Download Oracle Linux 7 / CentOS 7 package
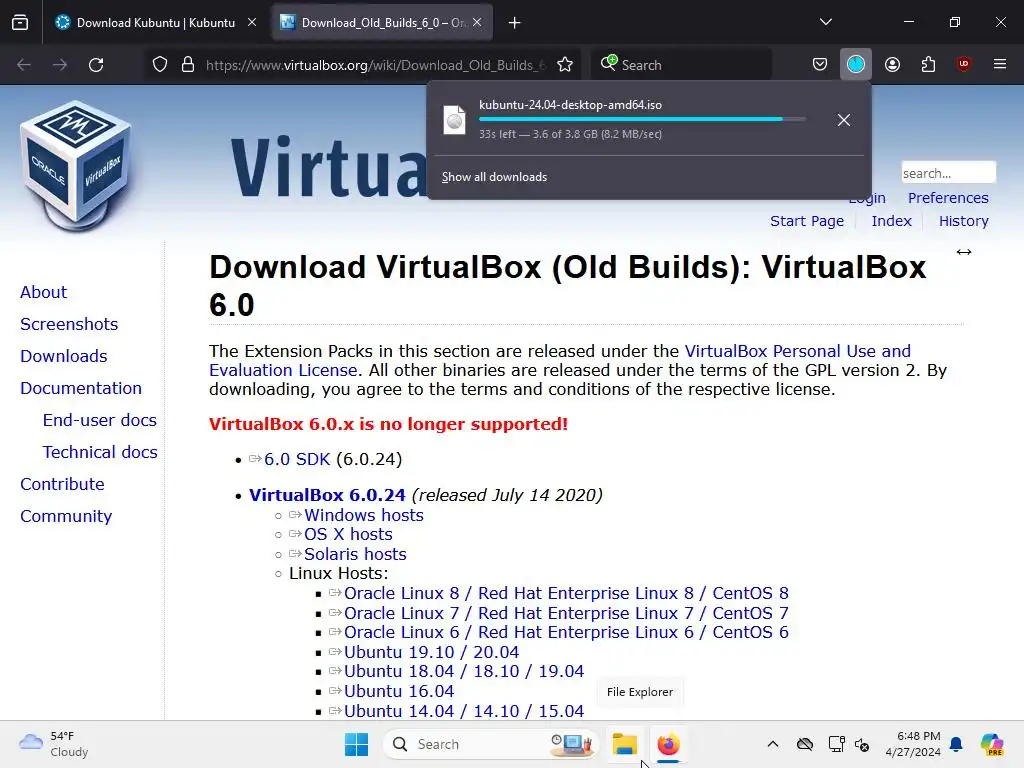 (566, 613)
